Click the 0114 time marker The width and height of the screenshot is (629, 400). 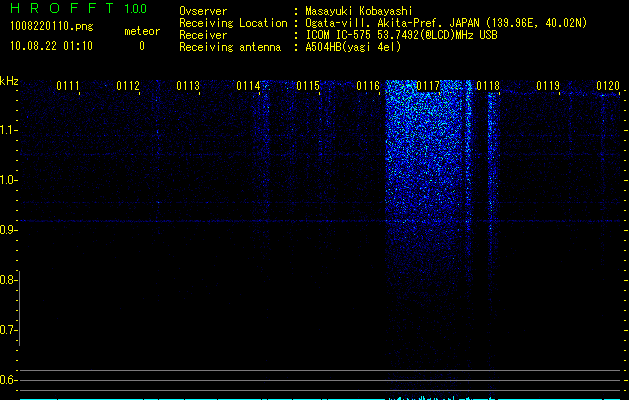(x=248, y=86)
